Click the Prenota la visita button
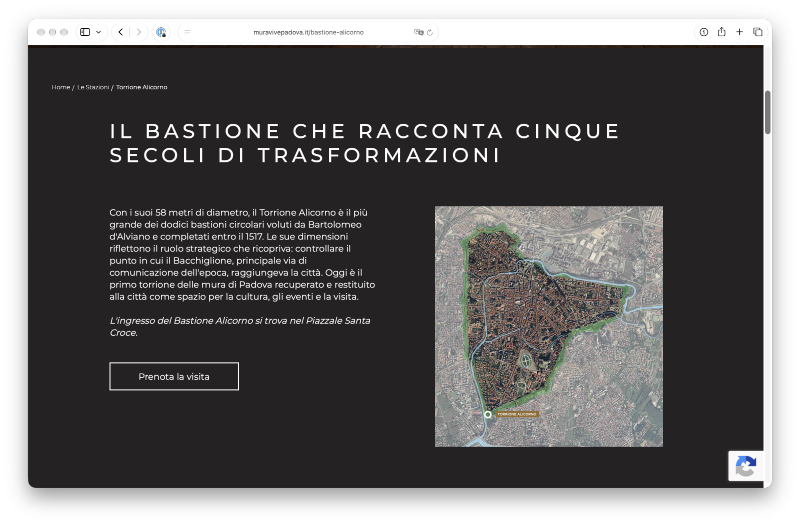800x525 pixels. click(x=174, y=377)
